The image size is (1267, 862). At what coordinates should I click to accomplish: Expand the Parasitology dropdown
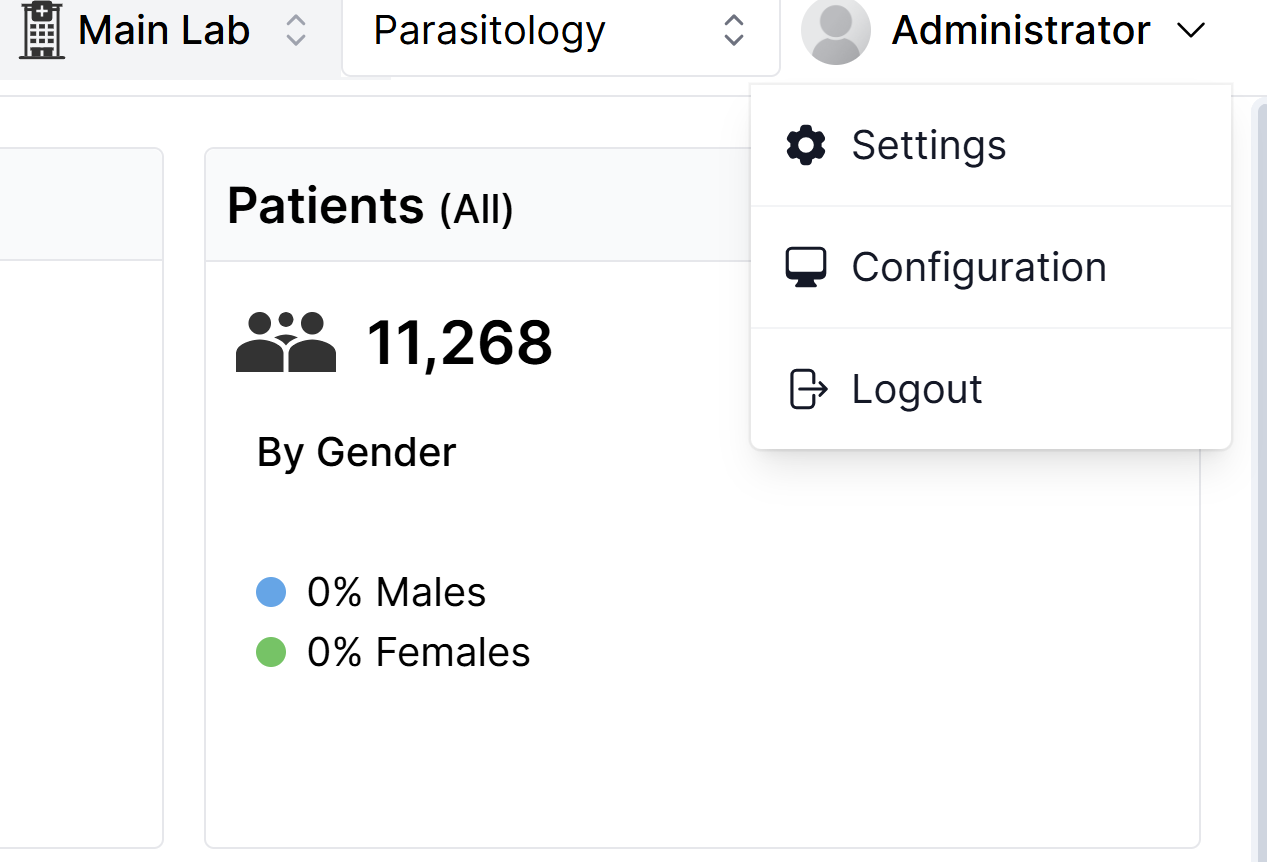point(733,30)
